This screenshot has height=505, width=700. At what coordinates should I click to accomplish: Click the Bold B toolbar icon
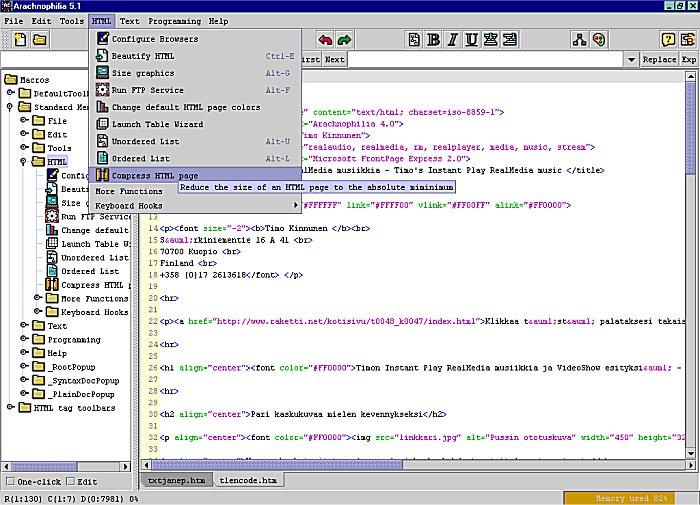point(433,40)
